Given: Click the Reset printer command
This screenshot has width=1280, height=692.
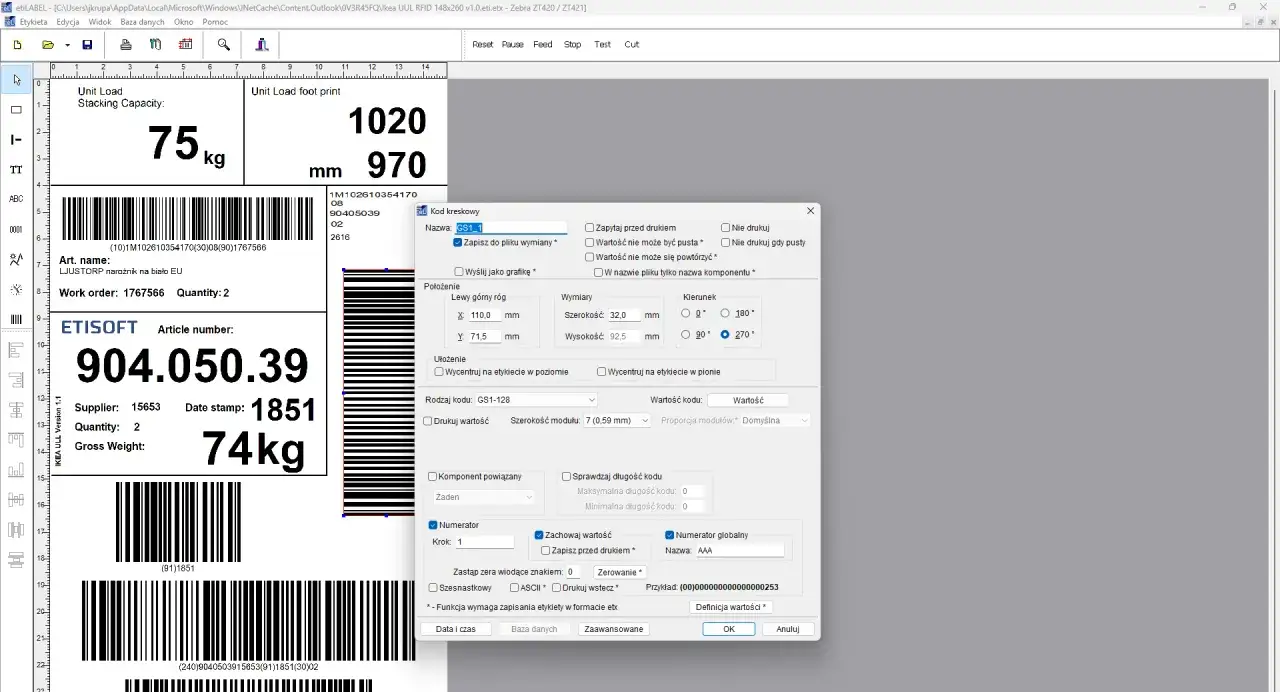Looking at the screenshot, I should pos(483,45).
